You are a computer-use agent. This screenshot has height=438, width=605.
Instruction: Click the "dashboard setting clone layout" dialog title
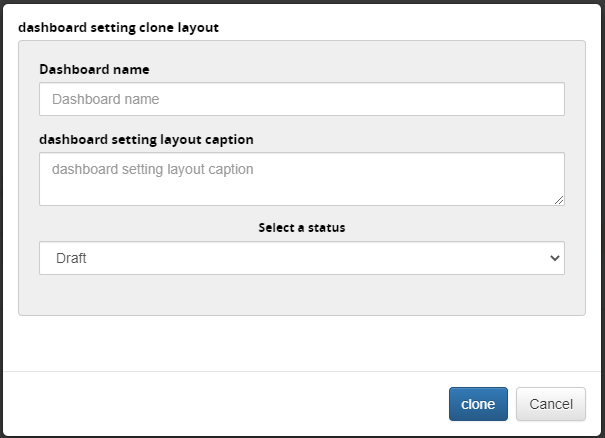point(118,27)
